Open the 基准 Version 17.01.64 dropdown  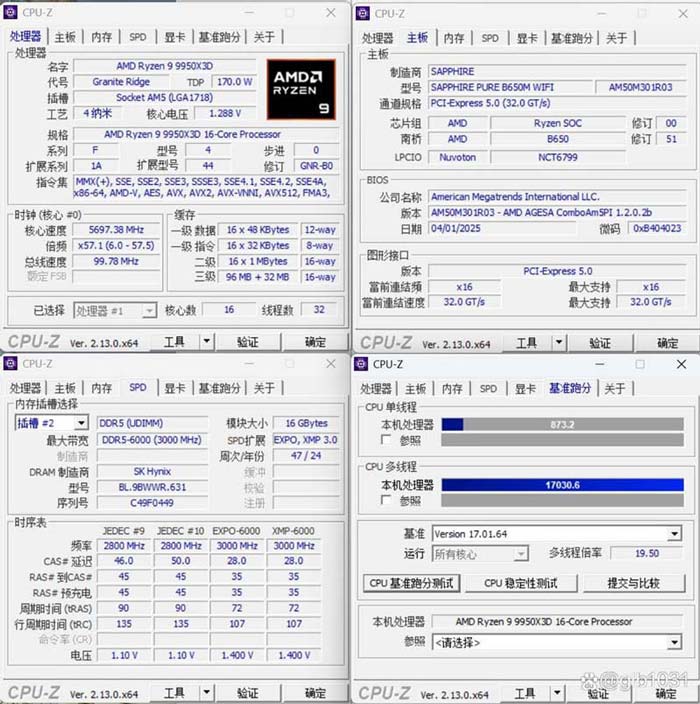(x=674, y=534)
